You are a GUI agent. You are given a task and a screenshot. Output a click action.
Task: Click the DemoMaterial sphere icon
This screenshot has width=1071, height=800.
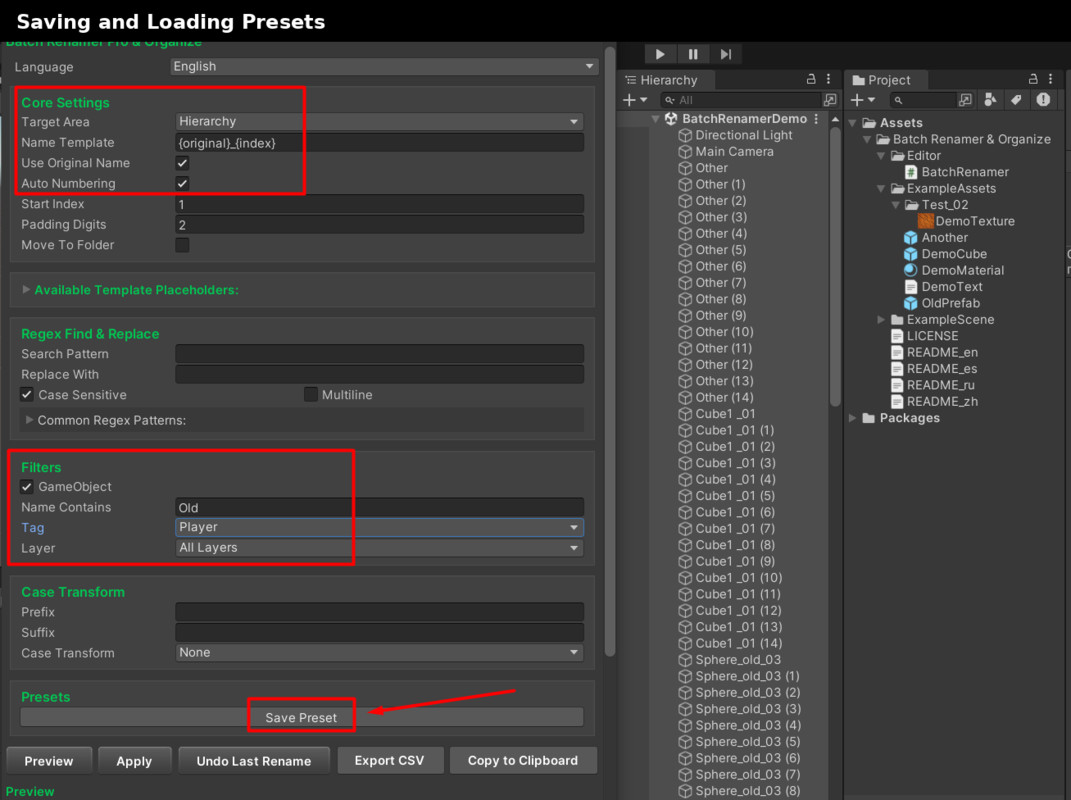pos(910,271)
